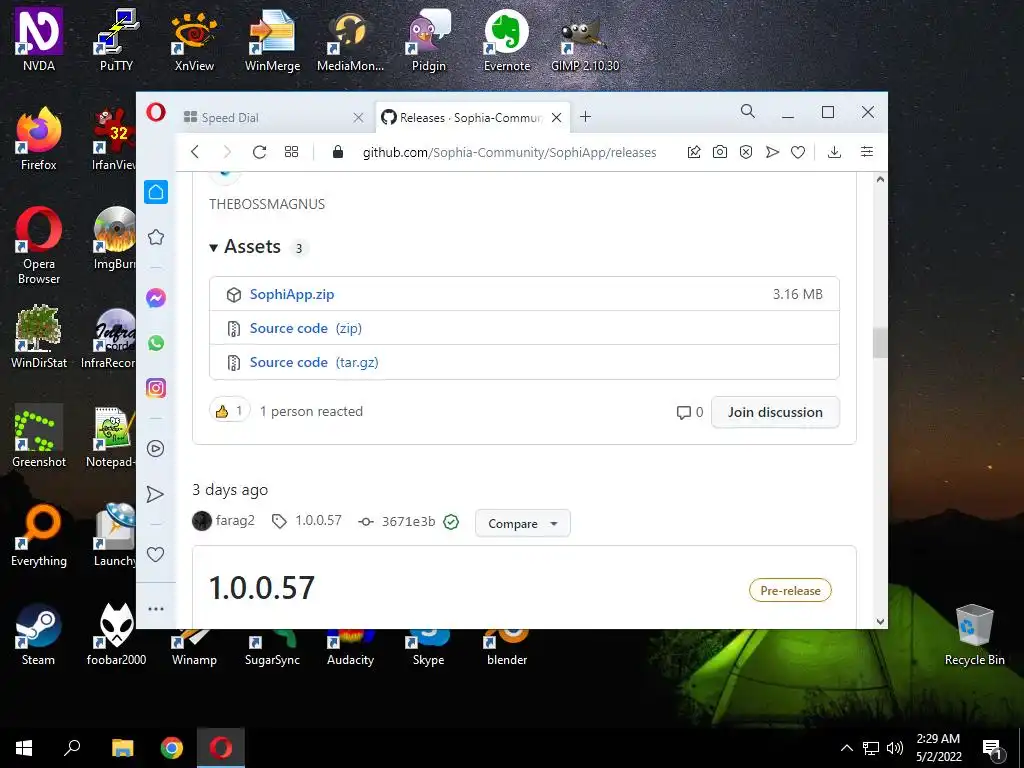Viewport: 1024px width, 768px height.
Task: Open the Player icon in Opera sidebar
Action: [155, 449]
